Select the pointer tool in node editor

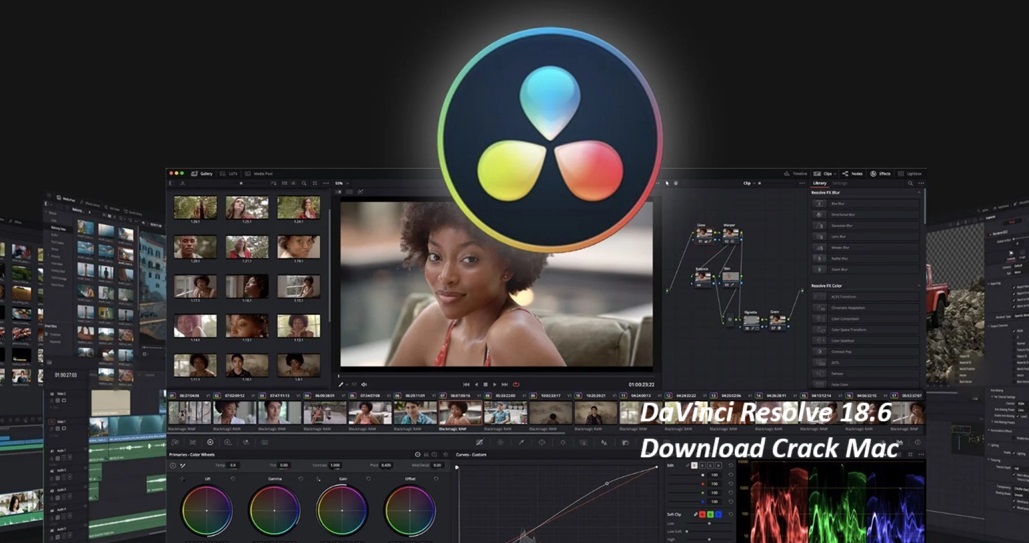pos(667,183)
